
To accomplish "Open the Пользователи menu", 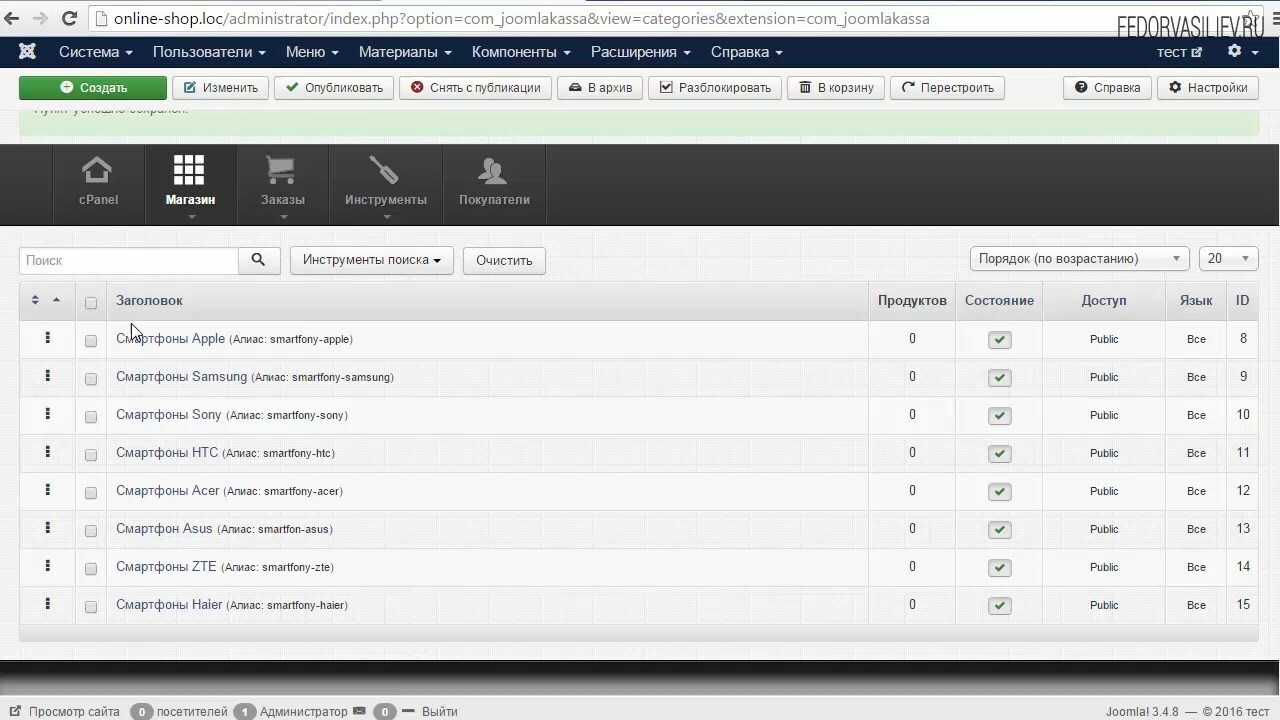I will [209, 52].
